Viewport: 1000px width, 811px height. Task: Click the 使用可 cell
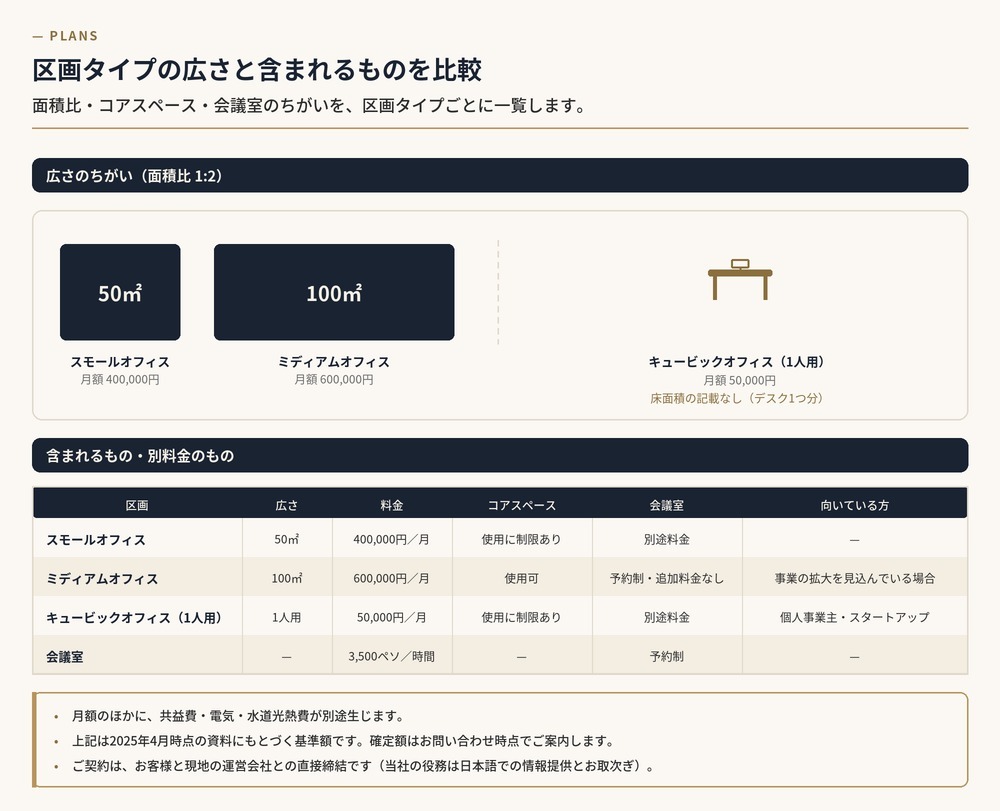[x=522, y=578]
